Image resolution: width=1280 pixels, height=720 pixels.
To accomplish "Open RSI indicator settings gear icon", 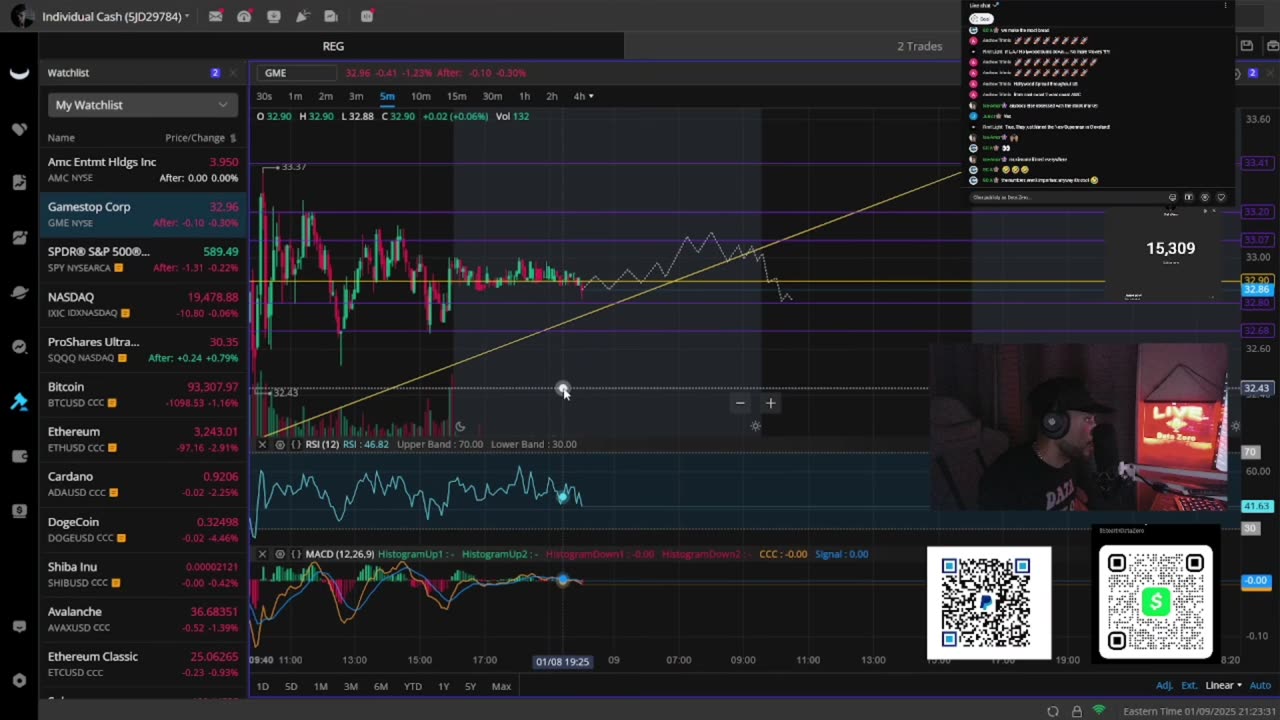I will (x=280, y=444).
